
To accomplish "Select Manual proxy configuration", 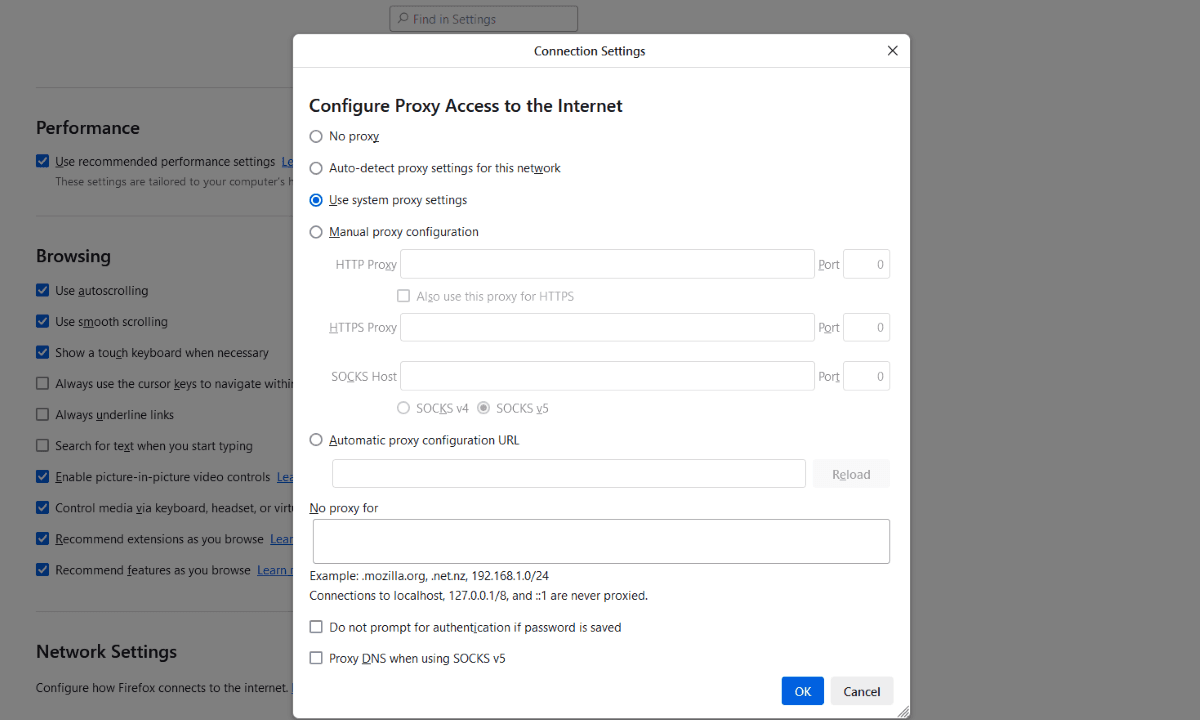I will coord(316,232).
